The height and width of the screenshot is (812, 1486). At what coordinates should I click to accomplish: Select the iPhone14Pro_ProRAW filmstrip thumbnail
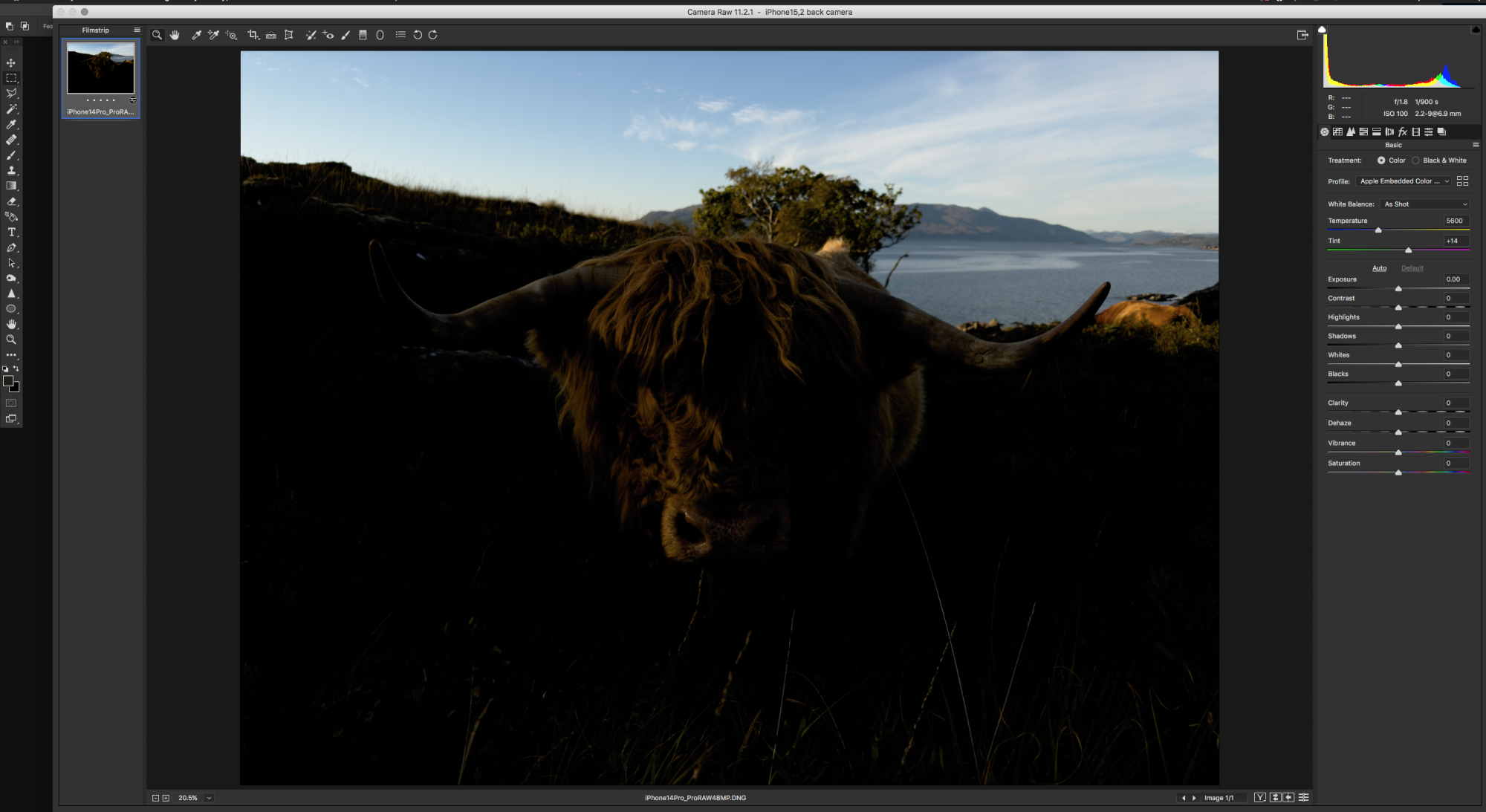pos(100,68)
